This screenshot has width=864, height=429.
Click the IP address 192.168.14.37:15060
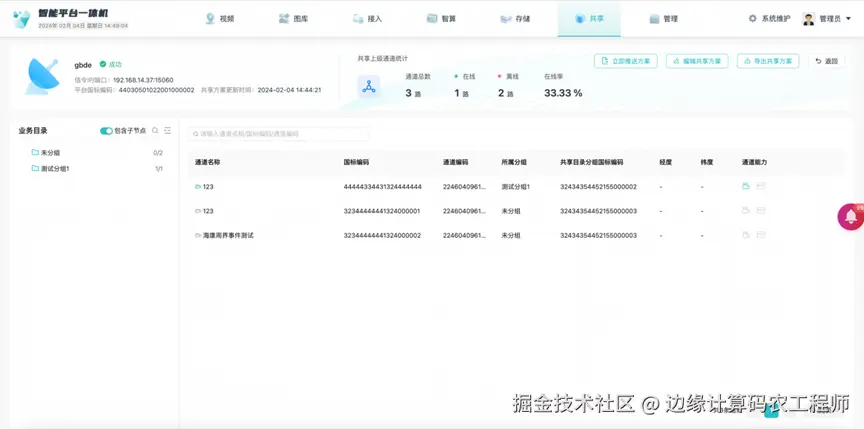pyautogui.click(x=143, y=80)
